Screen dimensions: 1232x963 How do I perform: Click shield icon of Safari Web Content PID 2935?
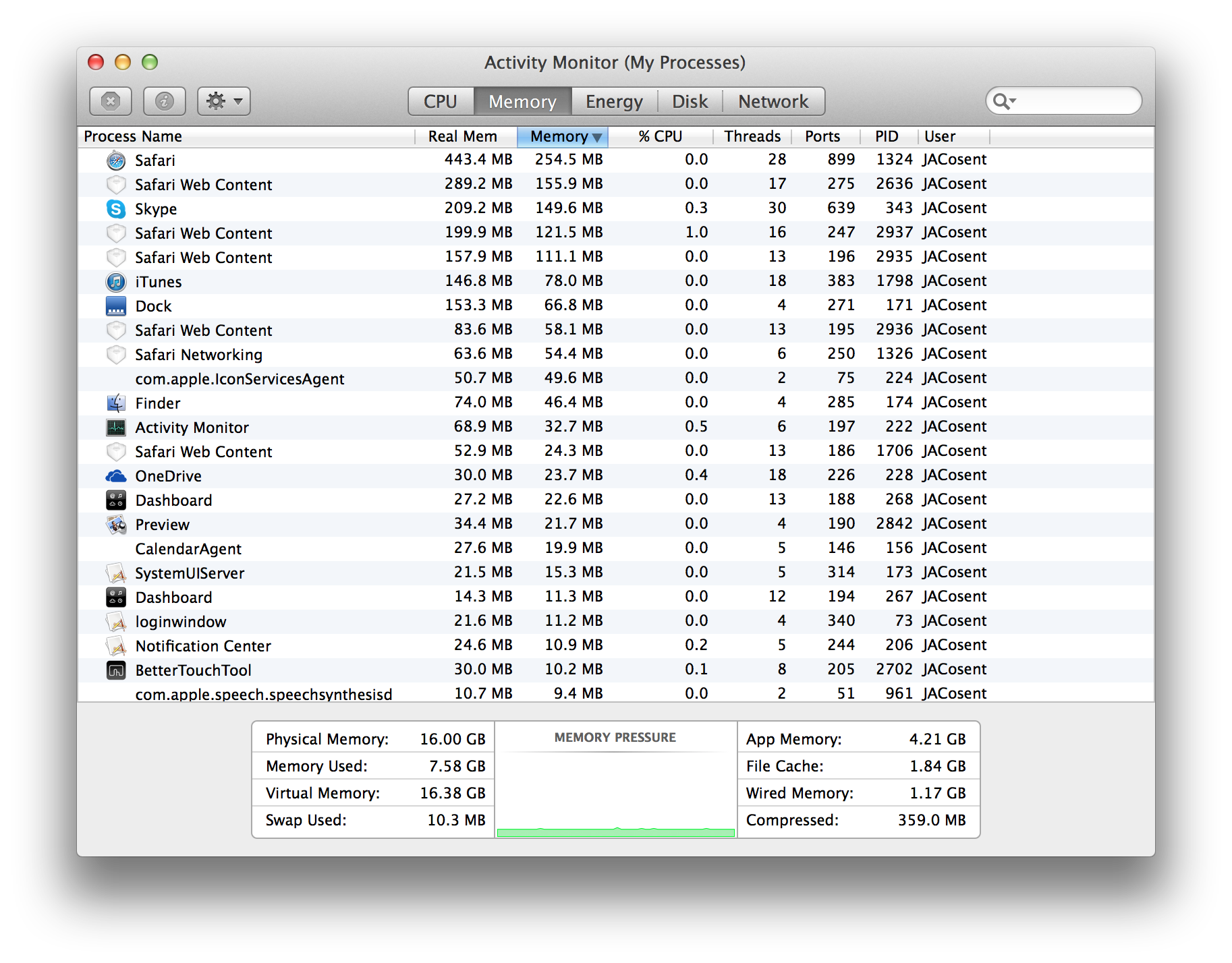coord(116,258)
